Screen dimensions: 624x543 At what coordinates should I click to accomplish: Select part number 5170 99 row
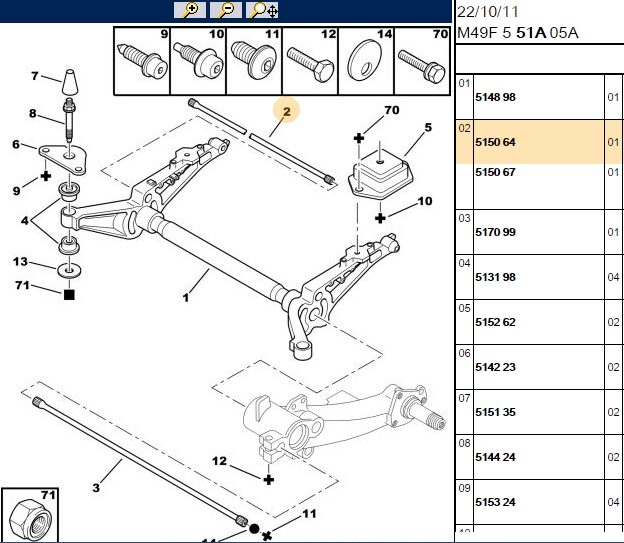pyautogui.click(x=539, y=232)
